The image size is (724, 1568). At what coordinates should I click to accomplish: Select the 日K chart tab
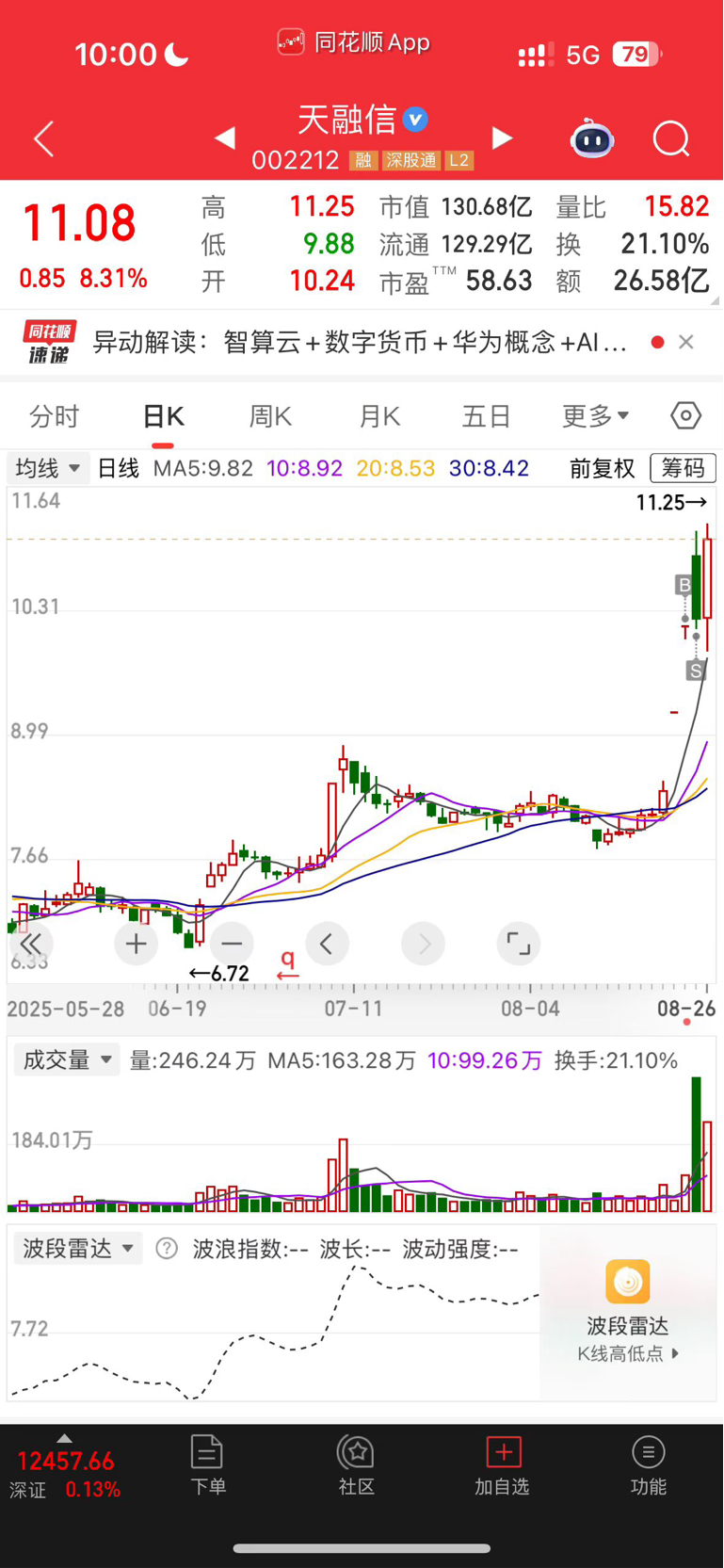163,416
